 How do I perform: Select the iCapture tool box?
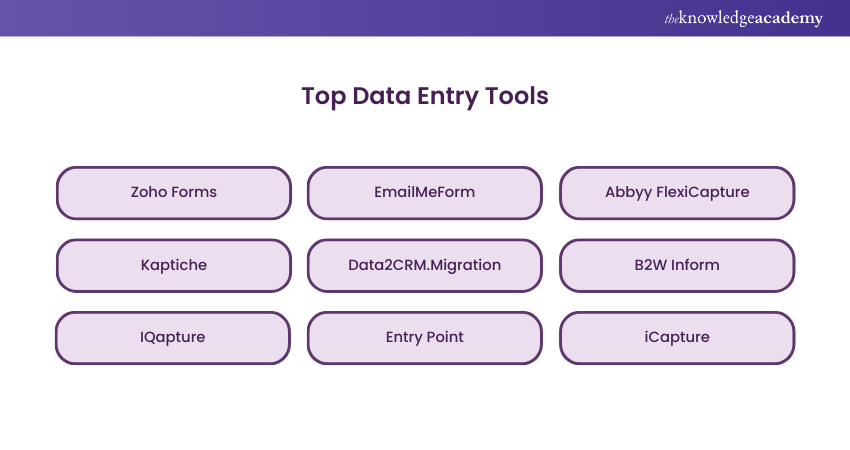[676, 337]
